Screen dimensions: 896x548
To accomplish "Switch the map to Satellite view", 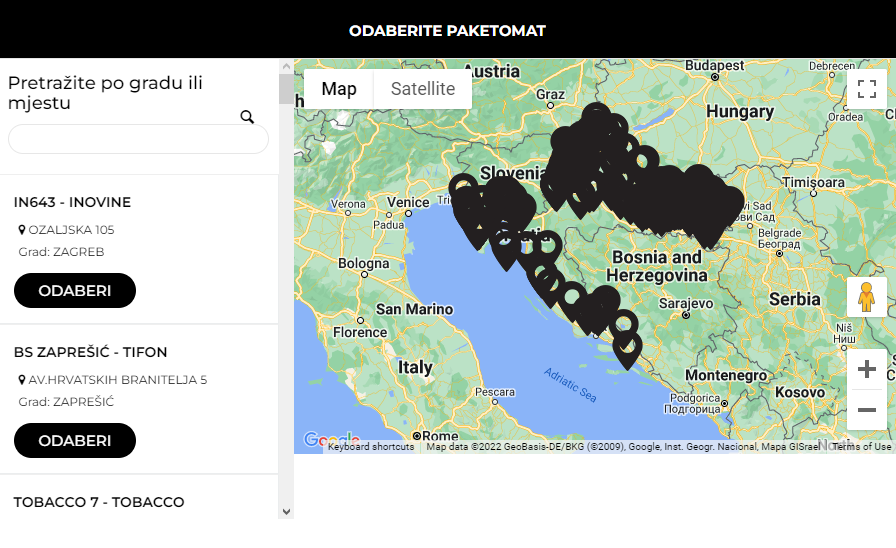I will tap(423, 89).
